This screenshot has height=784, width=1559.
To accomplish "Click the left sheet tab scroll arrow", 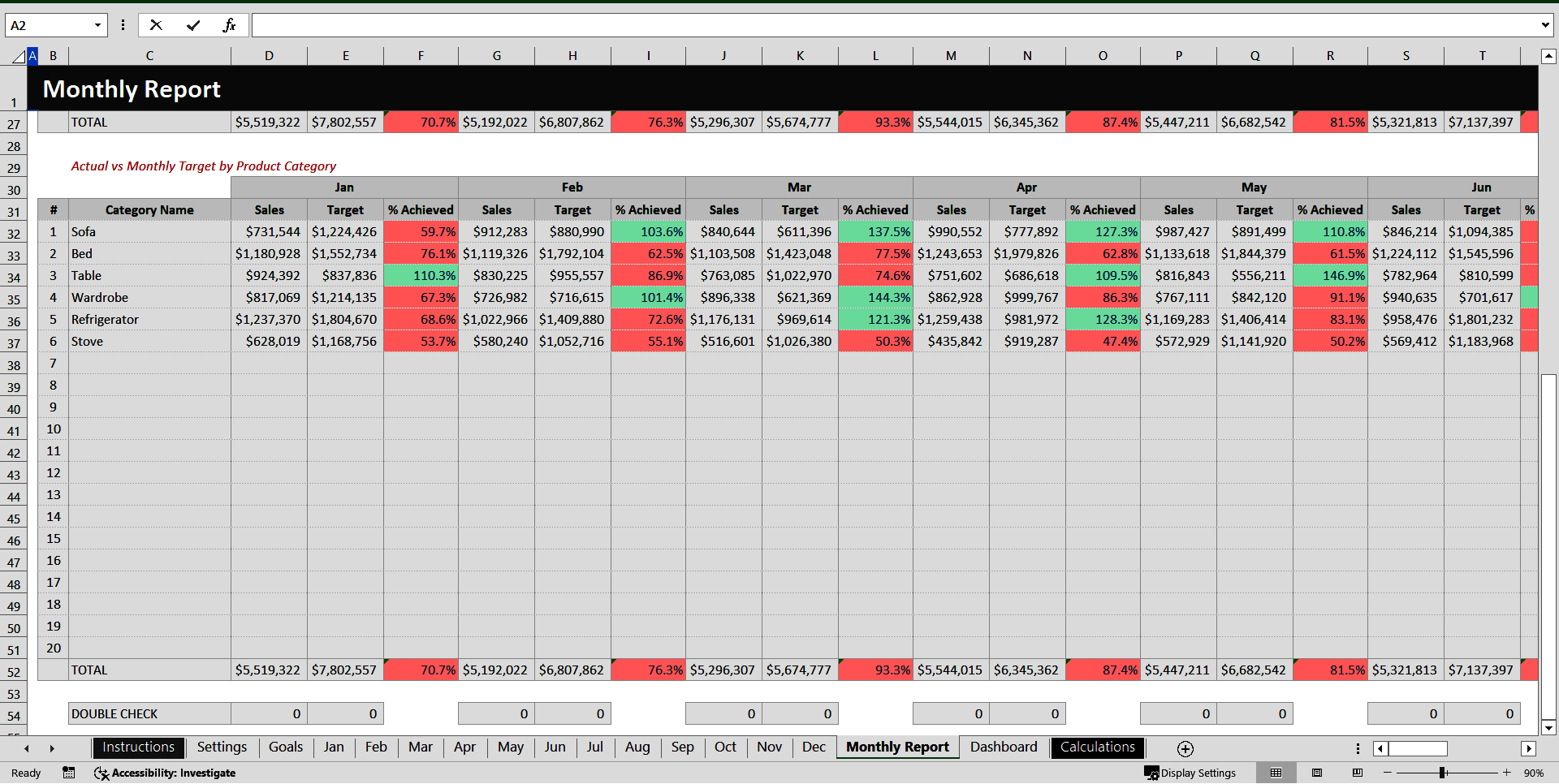I will pyautogui.click(x=26, y=748).
